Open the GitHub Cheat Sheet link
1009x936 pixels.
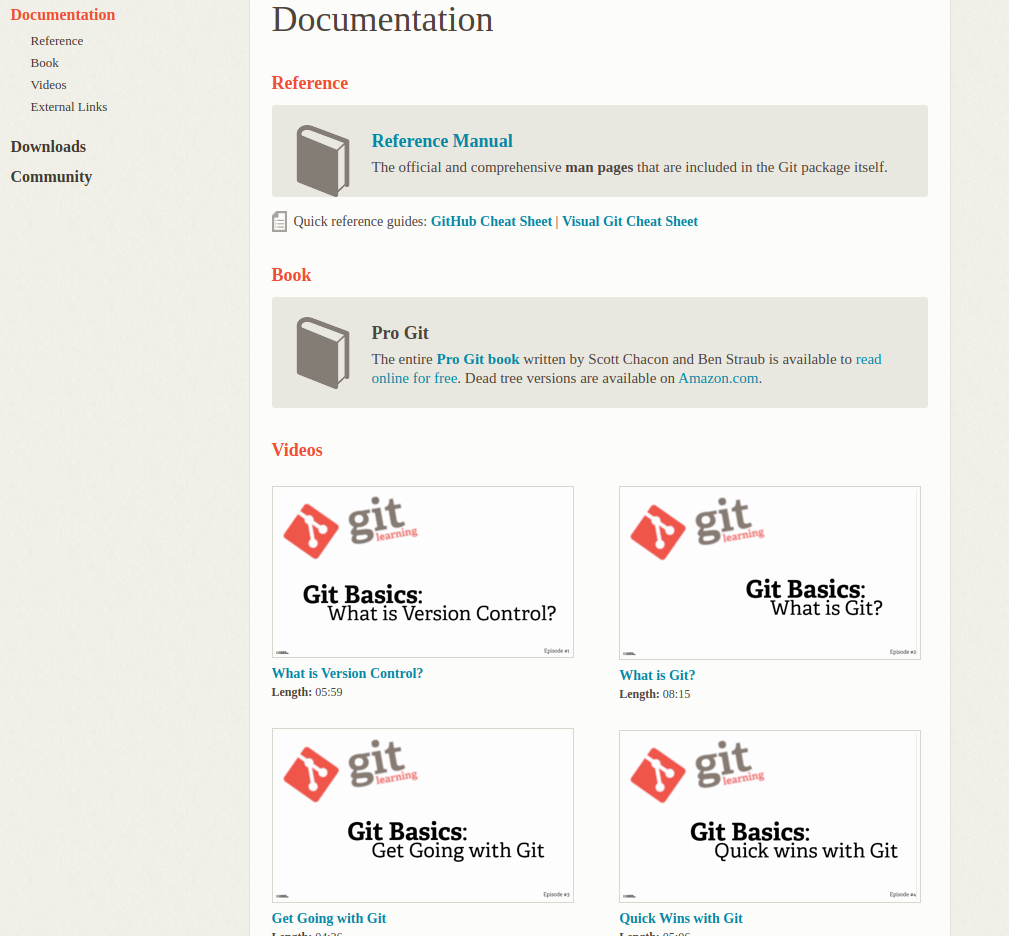coord(491,221)
